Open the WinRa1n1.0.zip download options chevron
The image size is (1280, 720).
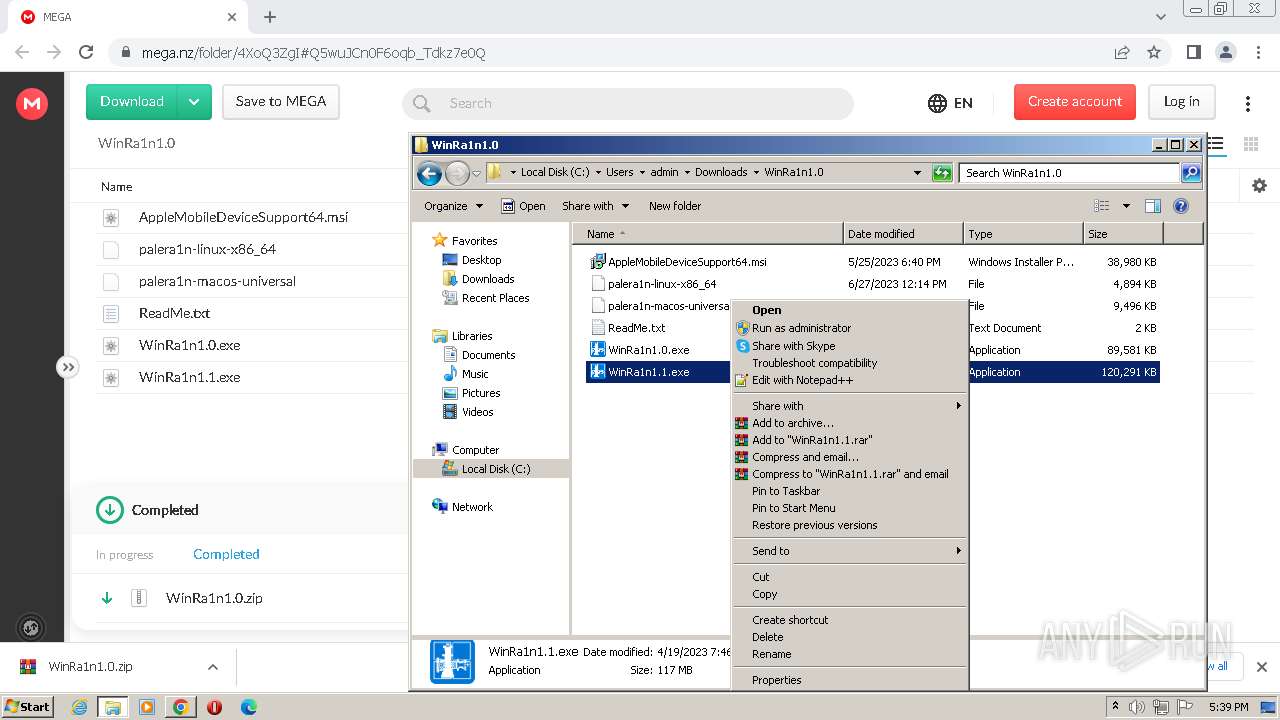[212, 667]
